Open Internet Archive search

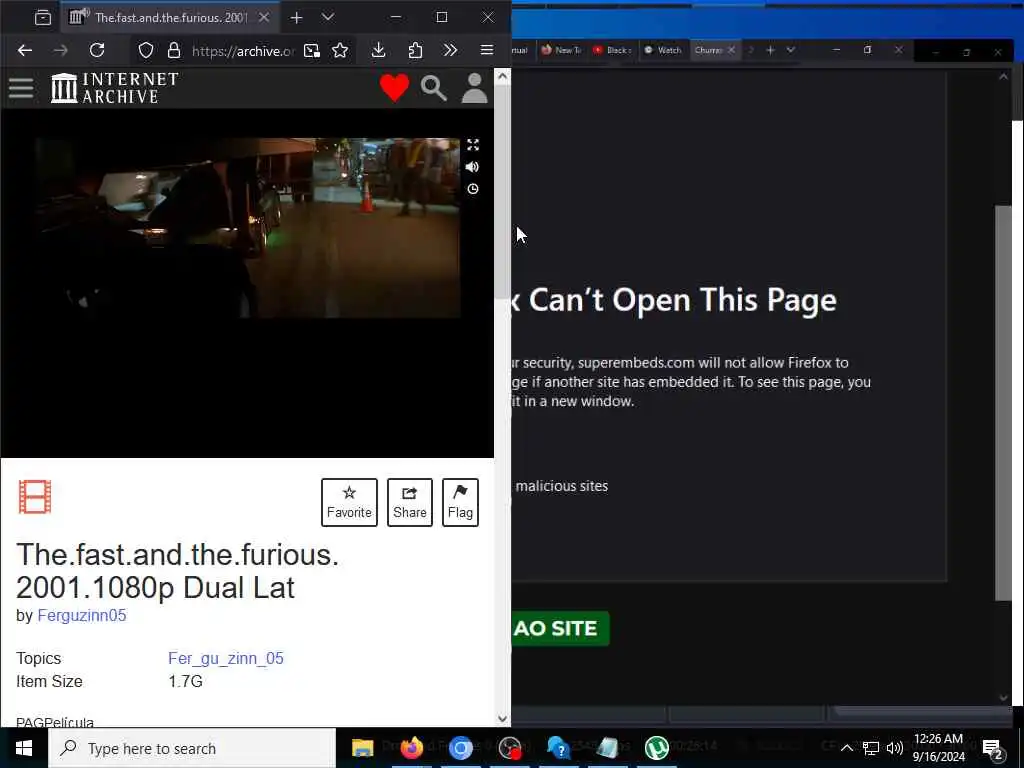click(434, 88)
